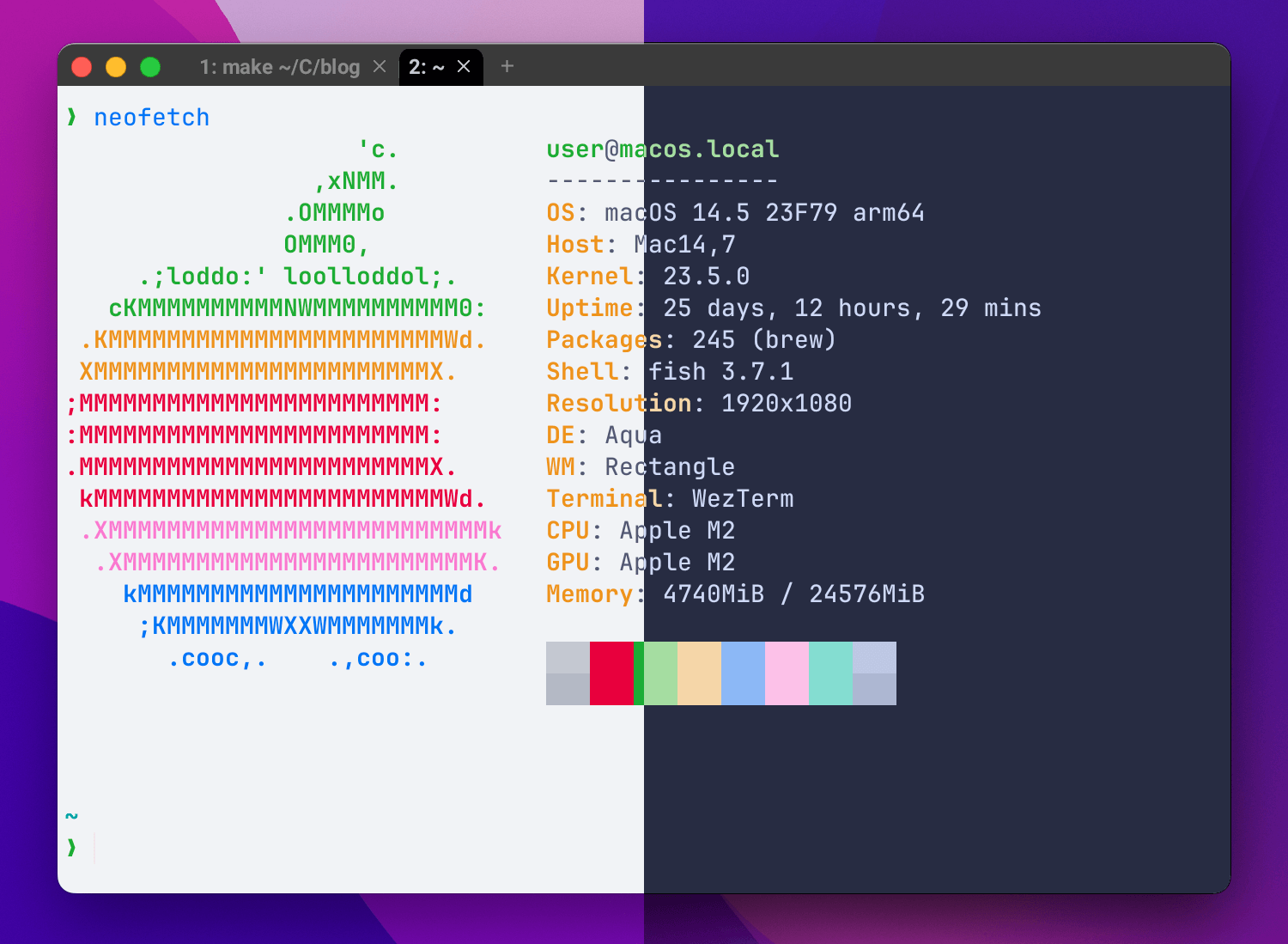
Task: Click the Terminal WezTerm line
Action: click(x=670, y=499)
